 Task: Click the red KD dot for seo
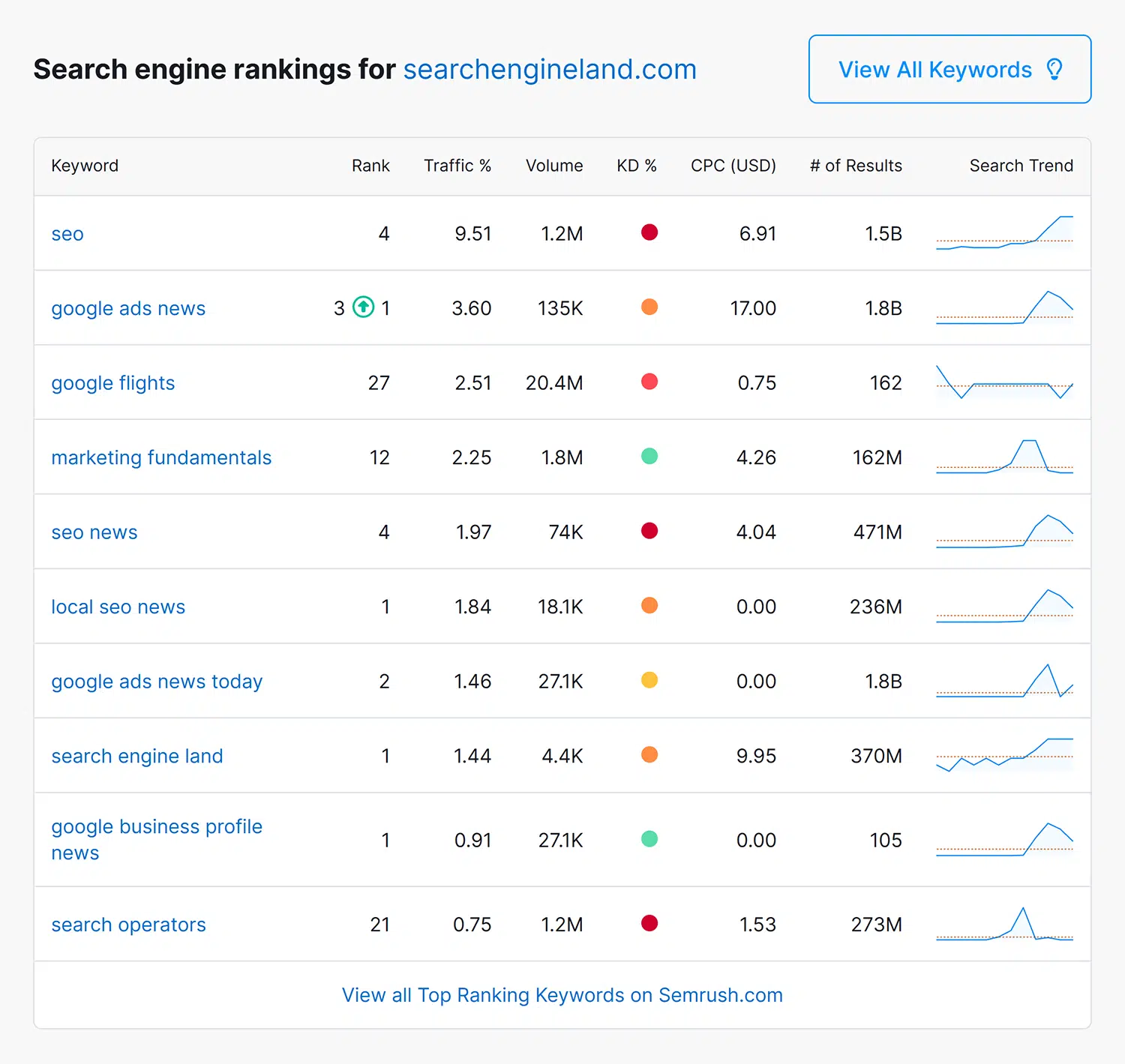click(649, 232)
